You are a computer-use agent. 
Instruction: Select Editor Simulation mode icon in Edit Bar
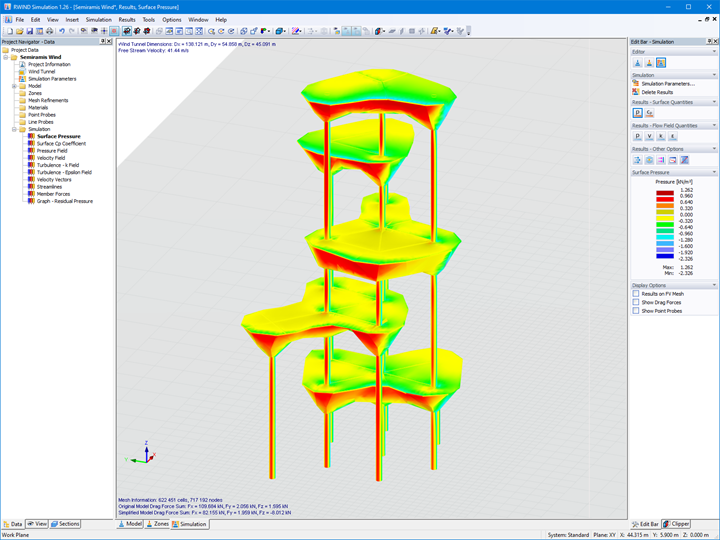661,63
